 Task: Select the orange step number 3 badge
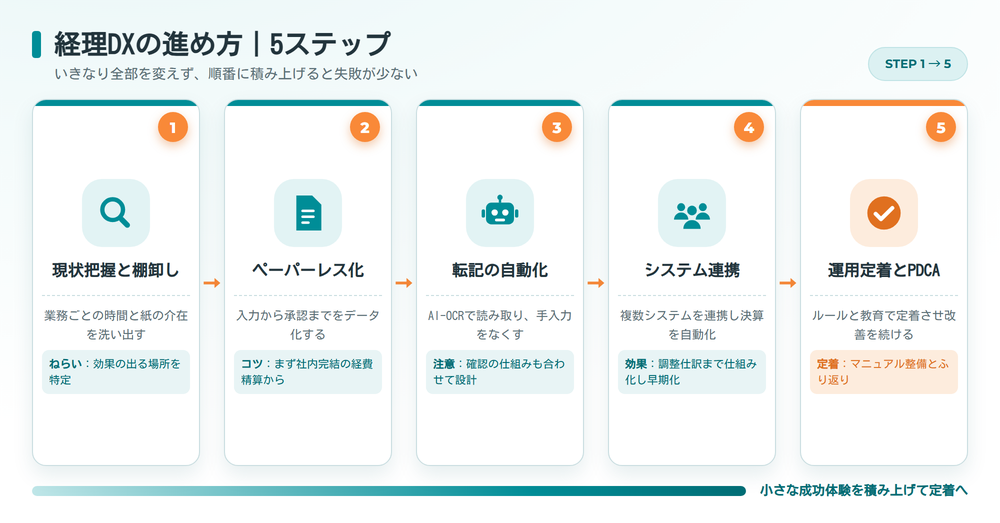point(557,128)
